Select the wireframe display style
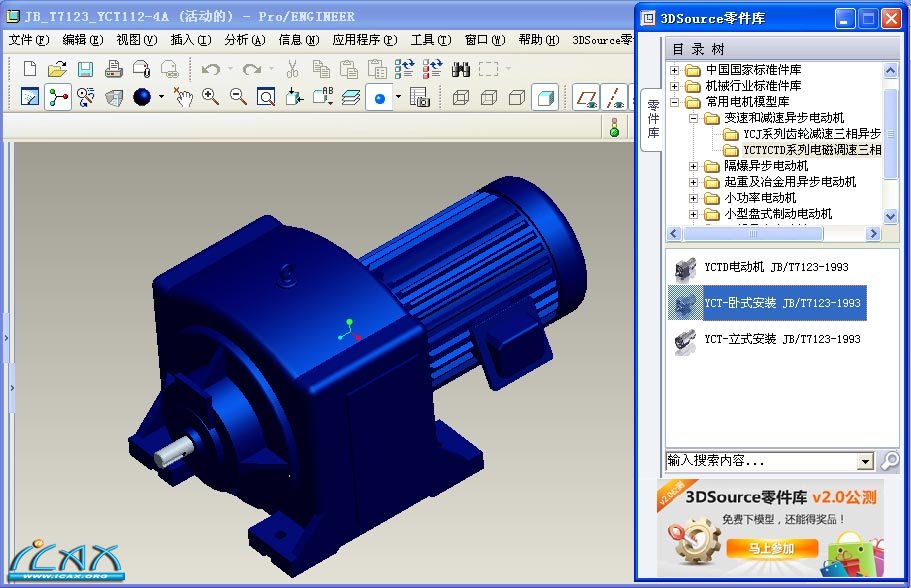Image resolution: width=911 pixels, height=588 pixels. (x=460, y=97)
